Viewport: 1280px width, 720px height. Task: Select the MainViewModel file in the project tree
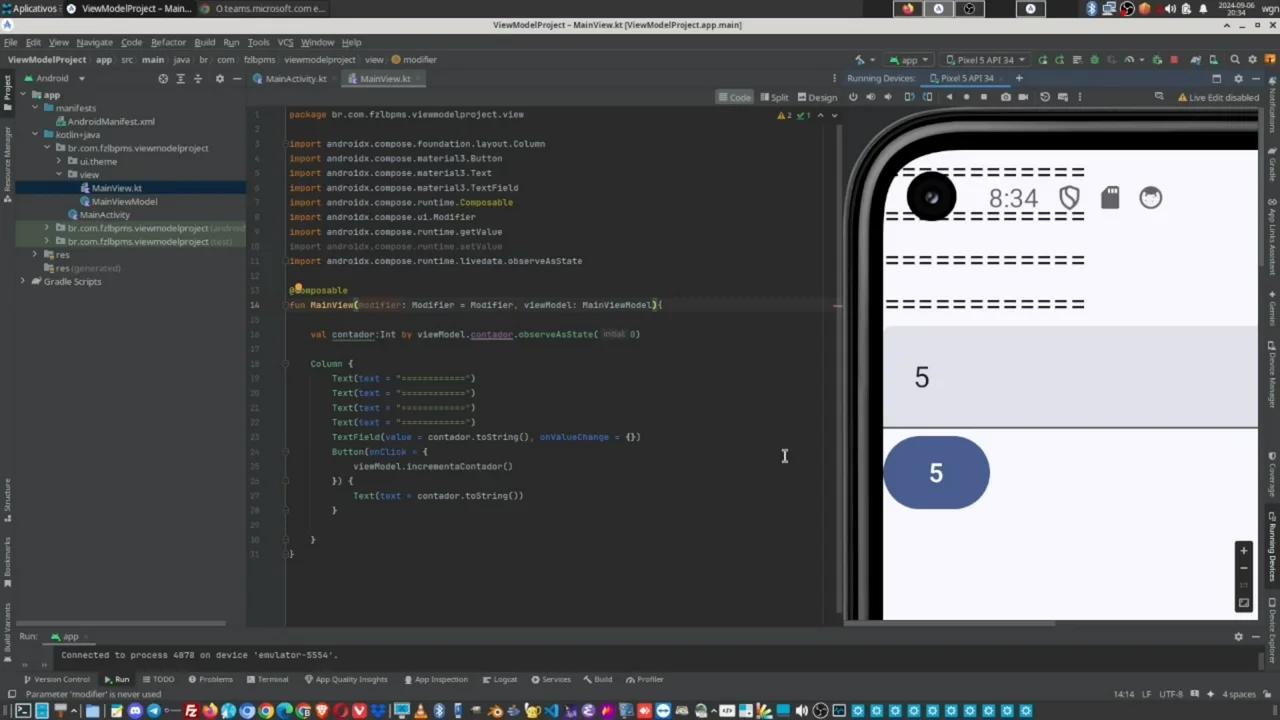(x=124, y=201)
